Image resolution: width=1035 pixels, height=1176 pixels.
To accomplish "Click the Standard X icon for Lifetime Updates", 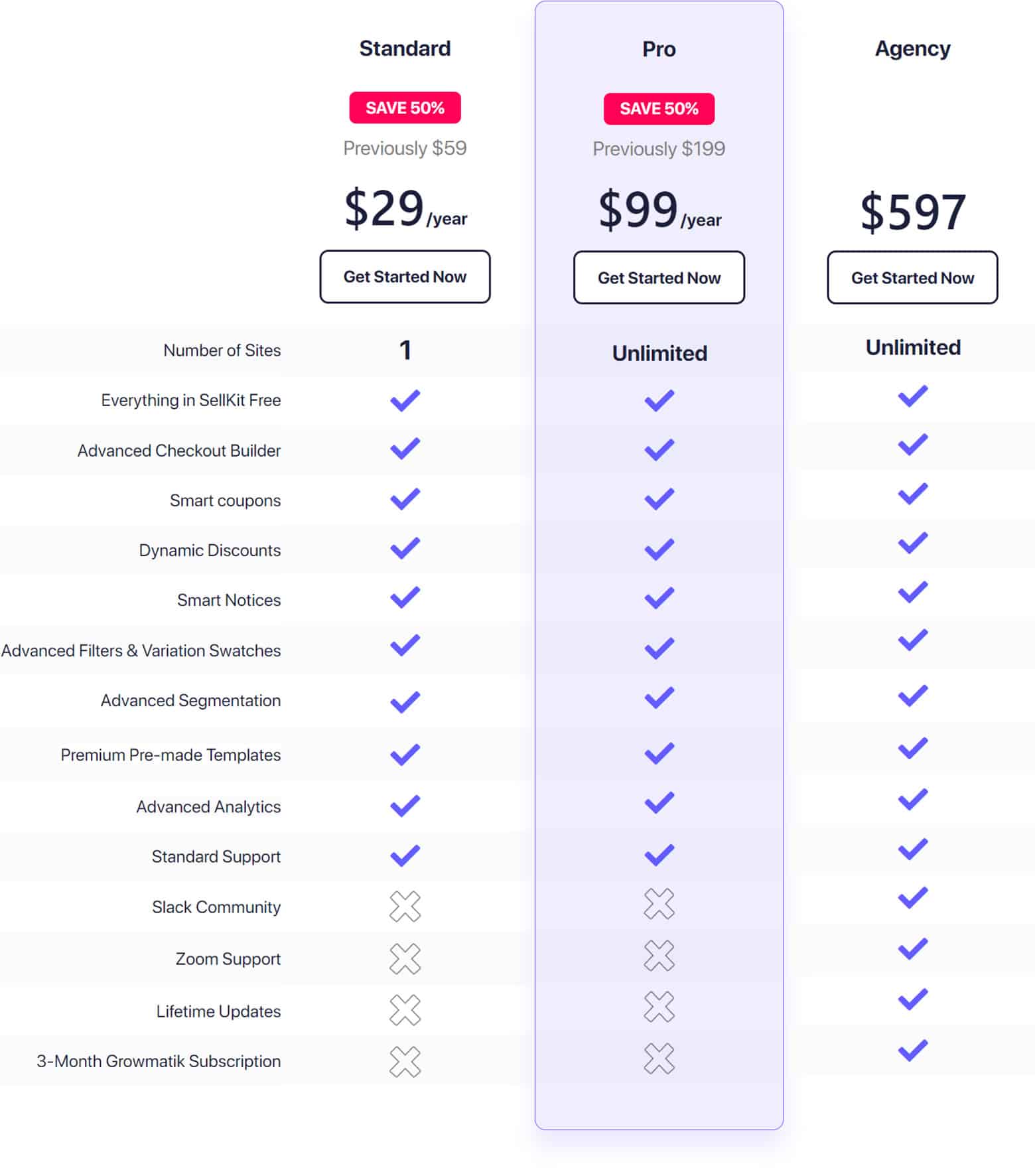I will pyautogui.click(x=405, y=1010).
